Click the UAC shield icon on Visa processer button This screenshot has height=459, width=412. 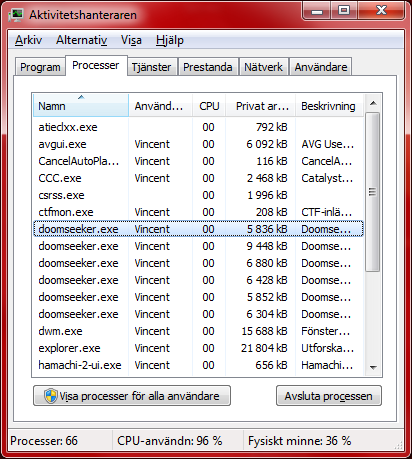(x=51, y=396)
